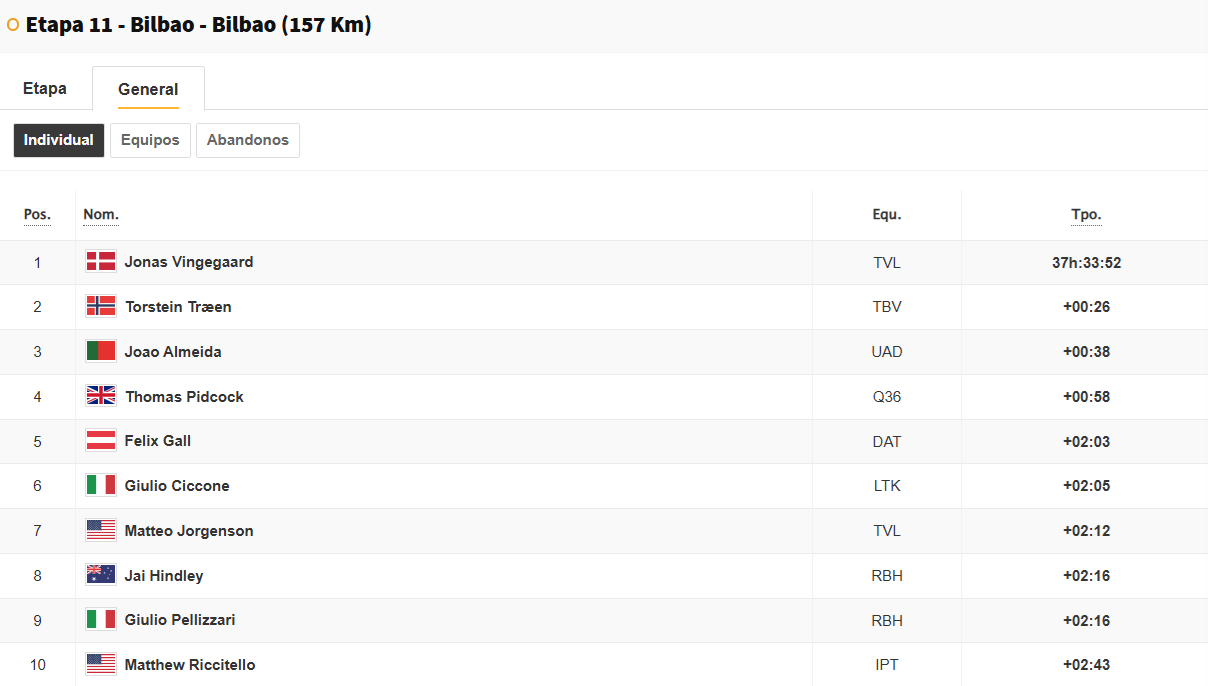Select the General tab

point(148,89)
